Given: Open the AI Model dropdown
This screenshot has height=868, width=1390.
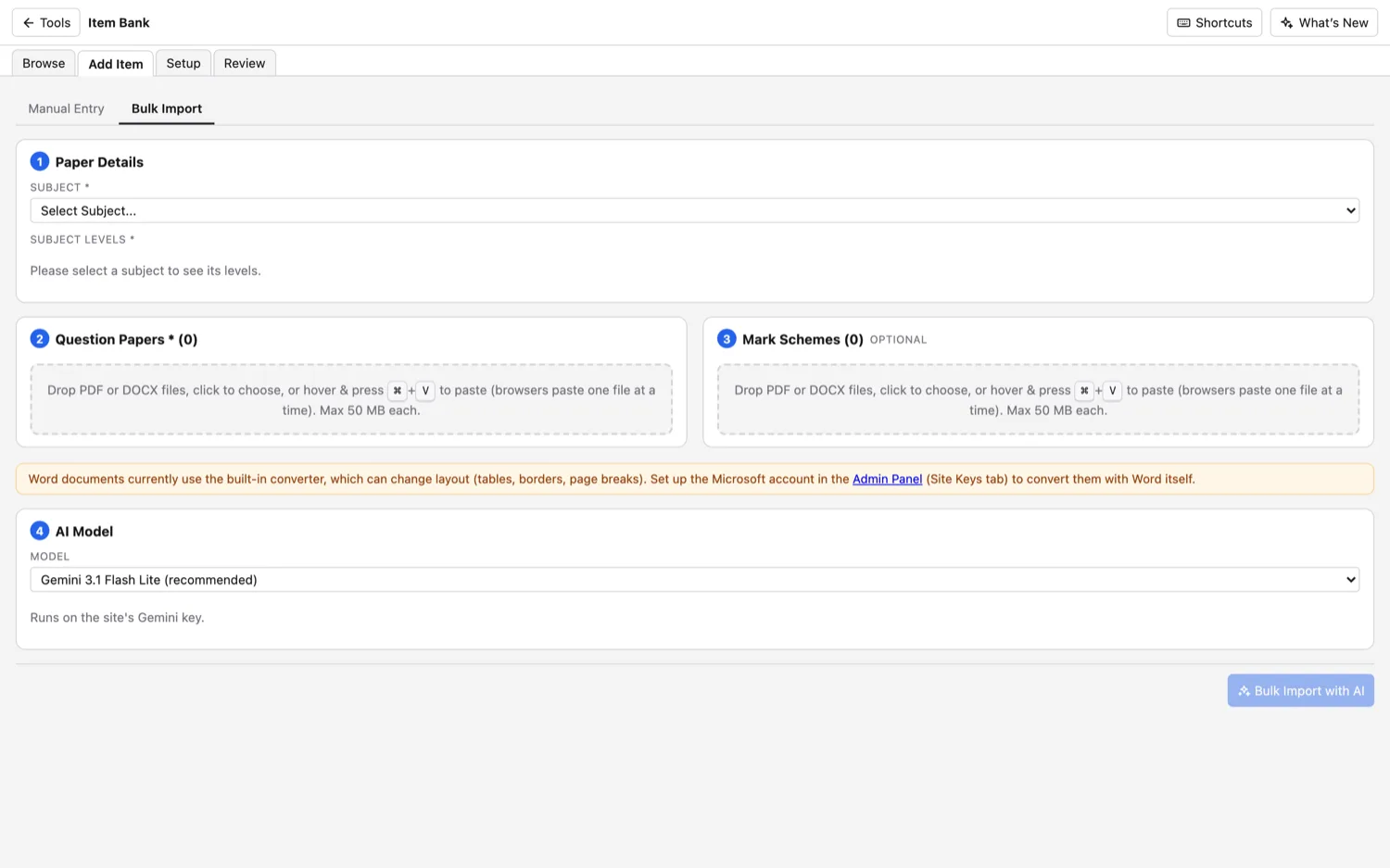Looking at the screenshot, I should pos(695,580).
